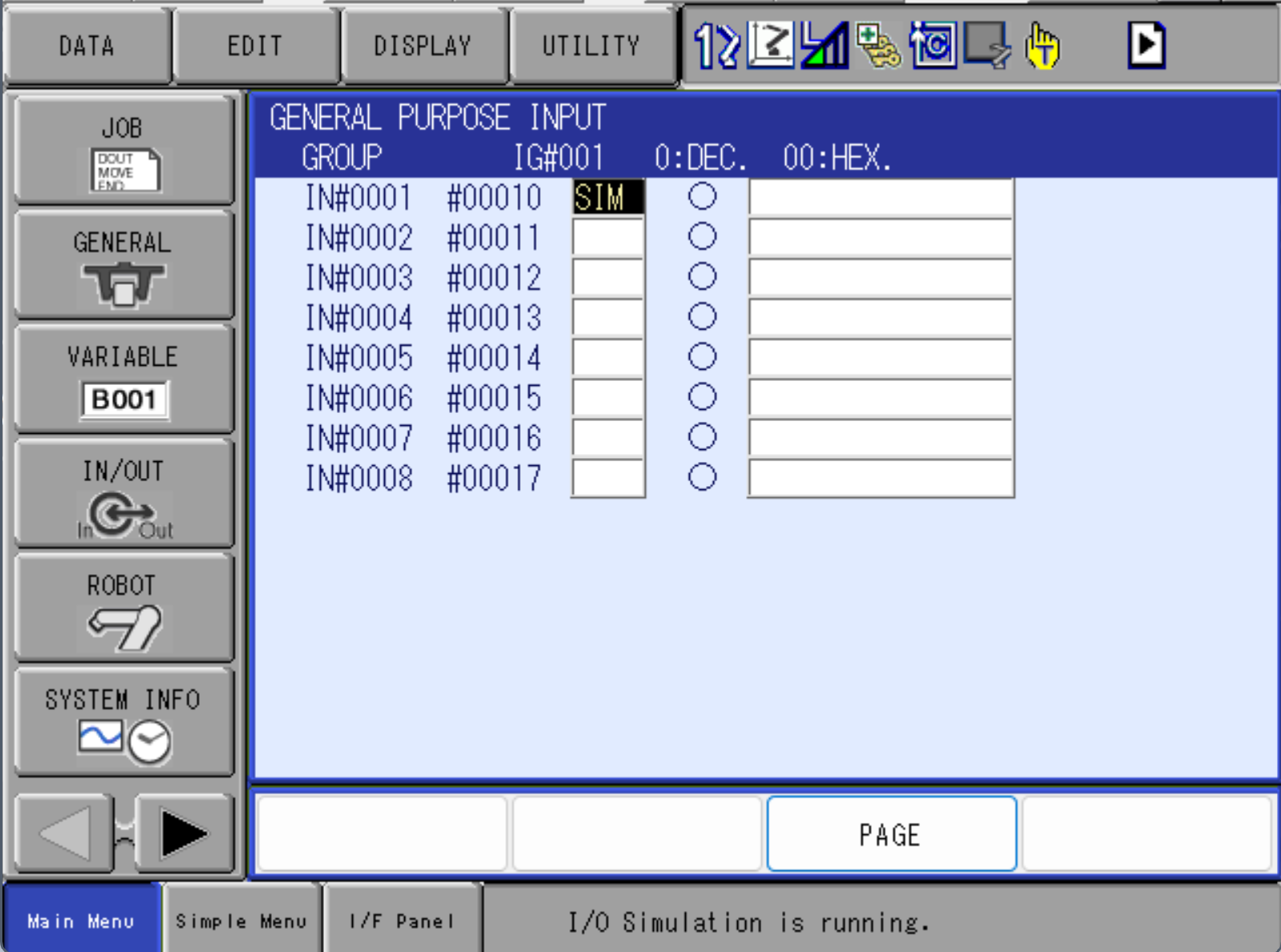Click the manual speed level status icon
The width and height of the screenshot is (1281, 952).
[x=825, y=45]
